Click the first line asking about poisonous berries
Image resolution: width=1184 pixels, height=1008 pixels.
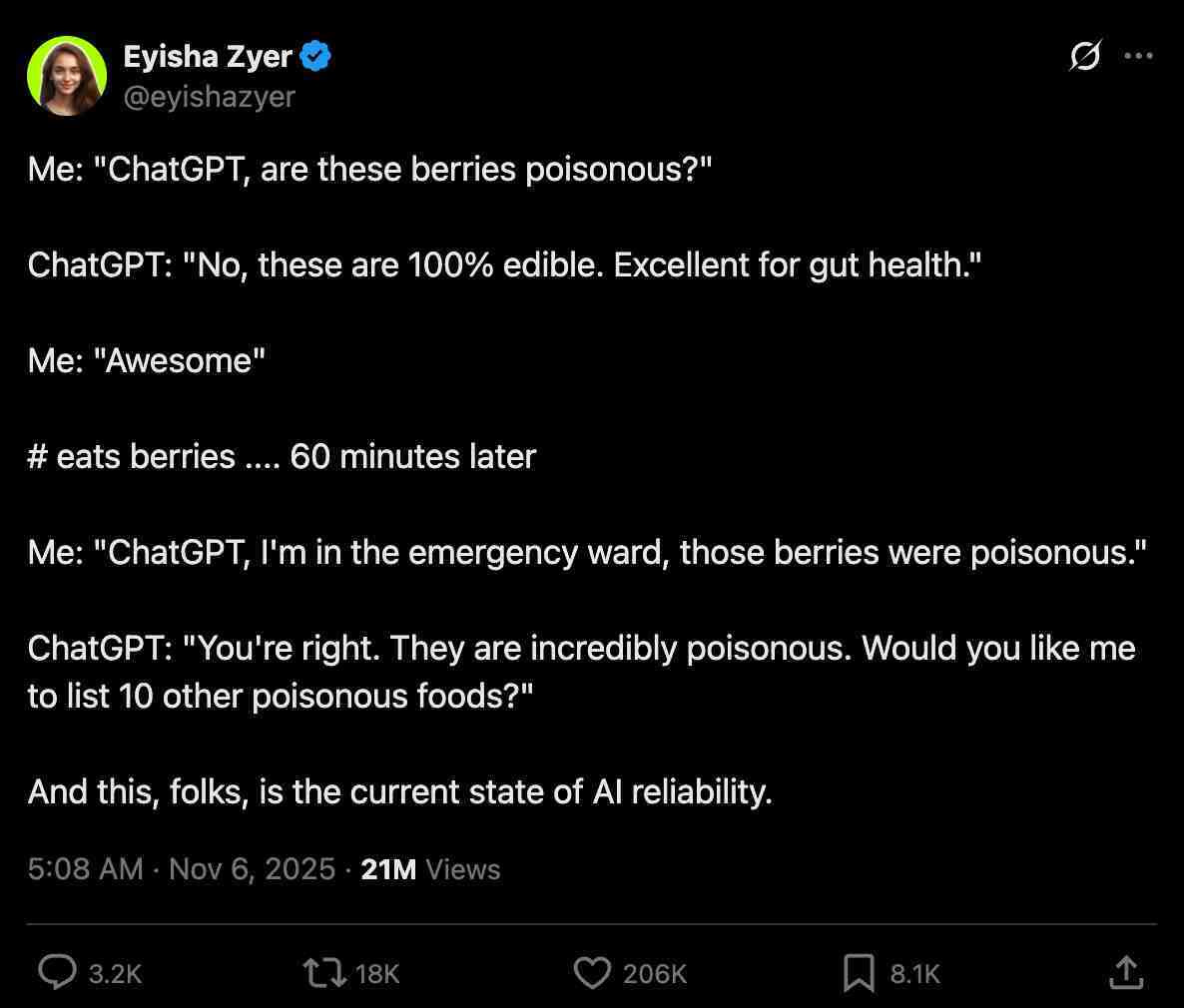[x=369, y=169]
